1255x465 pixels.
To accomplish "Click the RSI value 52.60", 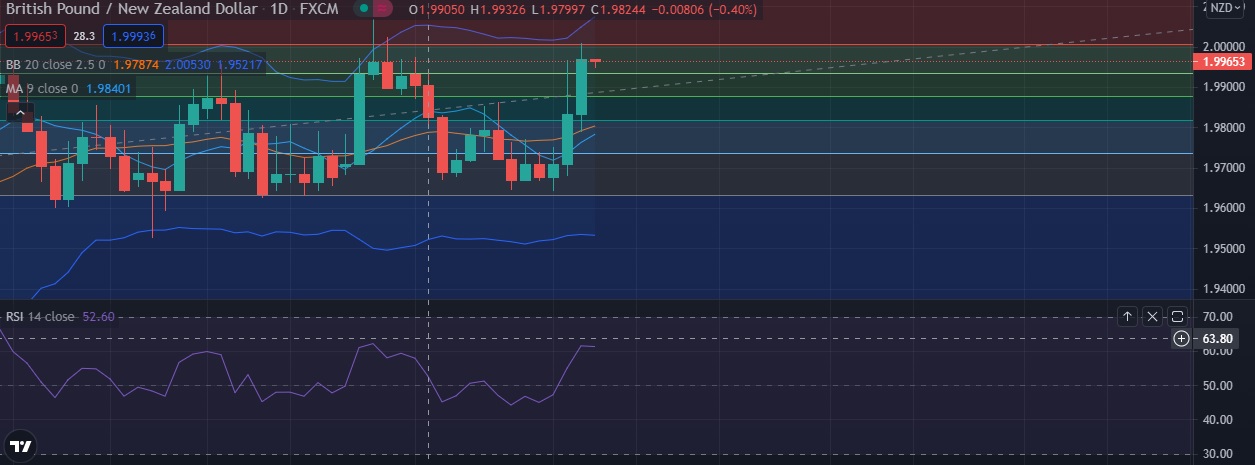I will coord(99,317).
